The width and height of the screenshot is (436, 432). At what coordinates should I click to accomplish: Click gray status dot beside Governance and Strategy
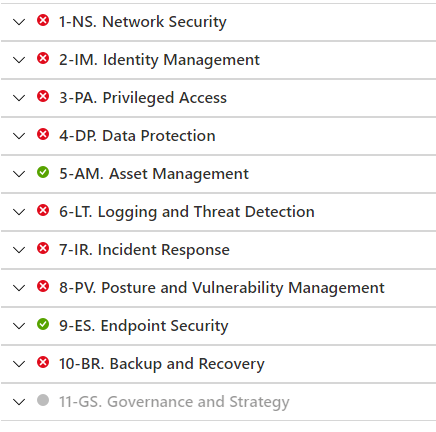(43, 400)
